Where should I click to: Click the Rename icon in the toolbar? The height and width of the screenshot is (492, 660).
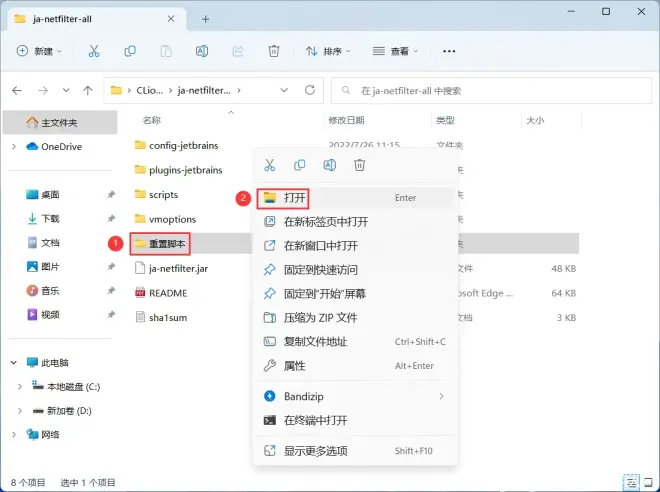pos(202,51)
